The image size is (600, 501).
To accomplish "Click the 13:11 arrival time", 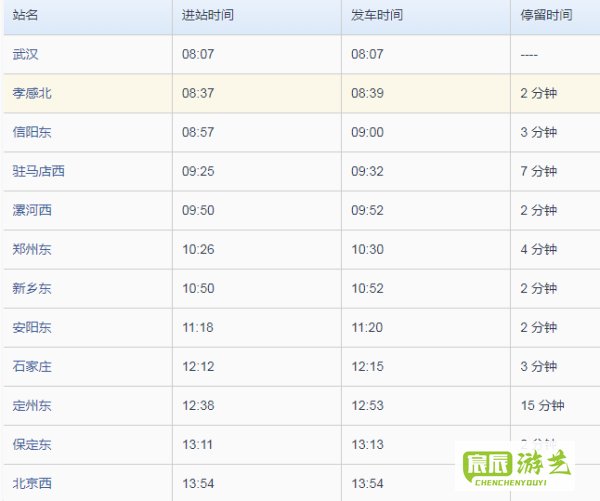I will [197, 444].
